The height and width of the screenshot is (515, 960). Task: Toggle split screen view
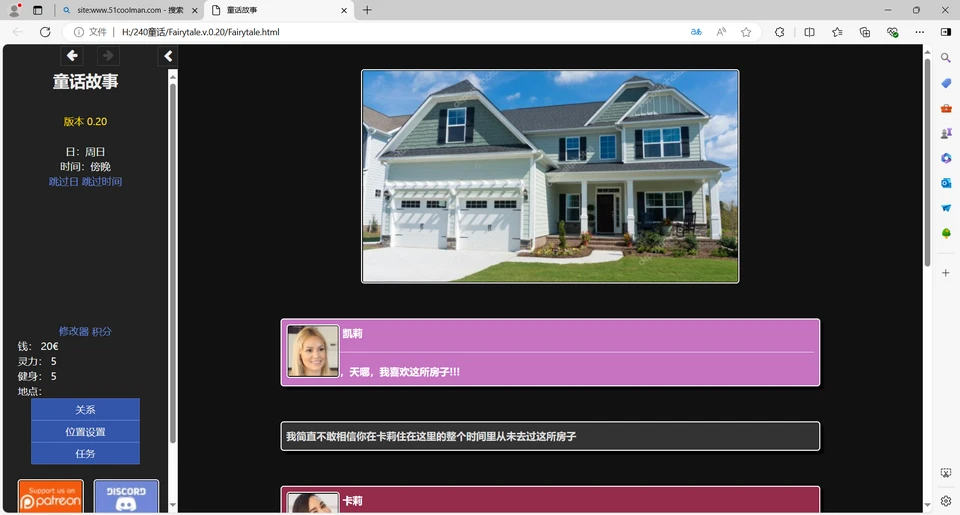809,32
